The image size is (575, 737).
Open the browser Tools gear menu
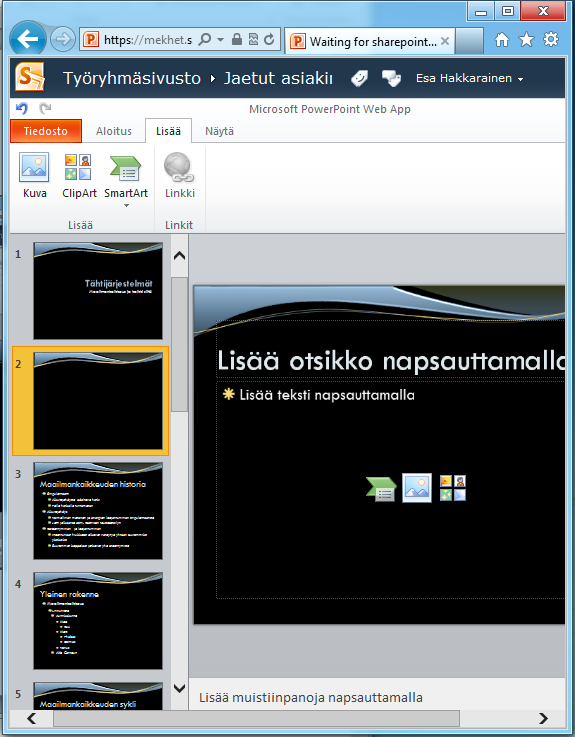click(551, 40)
